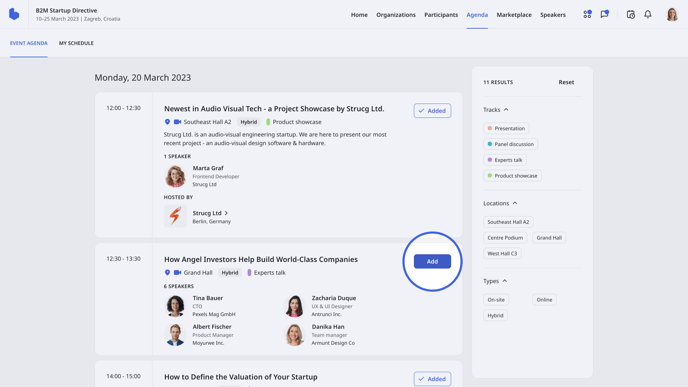The image size is (688, 387).
Task: Filter by Experts talk track
Action: [x=505, y=160]
